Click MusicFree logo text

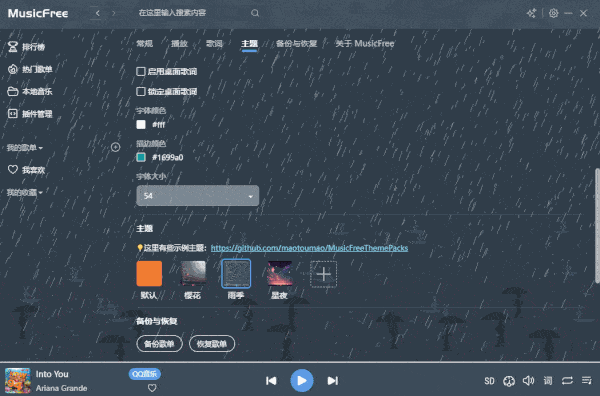(x=38, y=13)
